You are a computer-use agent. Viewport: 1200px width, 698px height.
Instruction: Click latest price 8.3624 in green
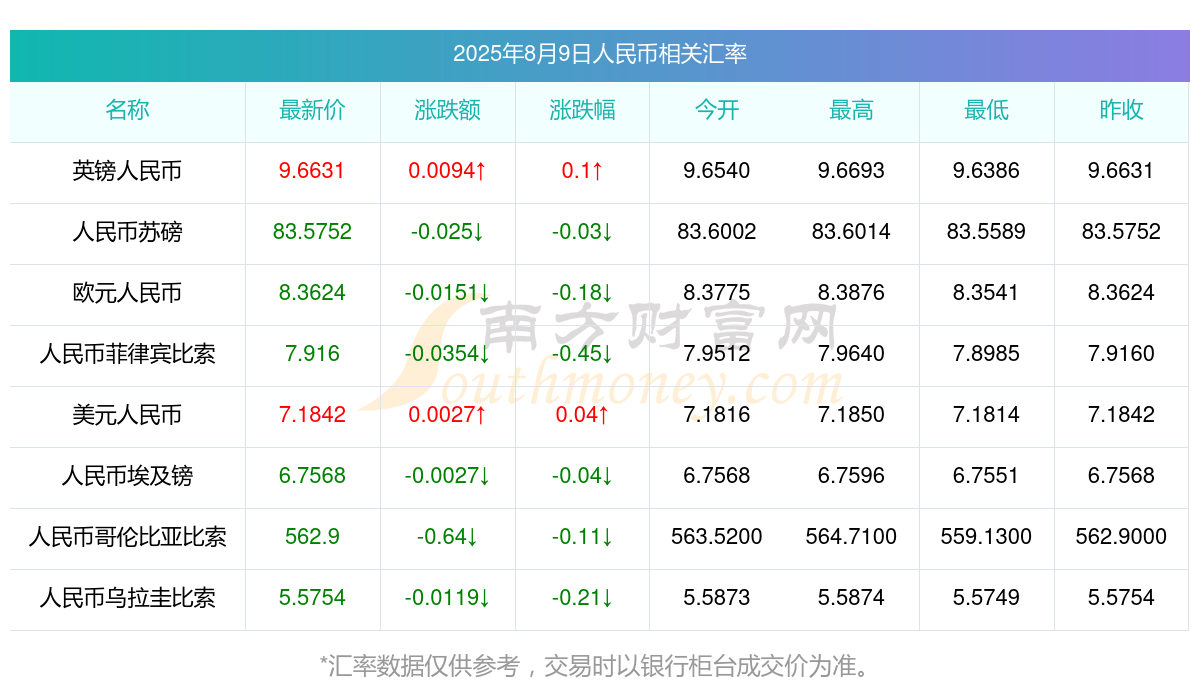[312, 293]
